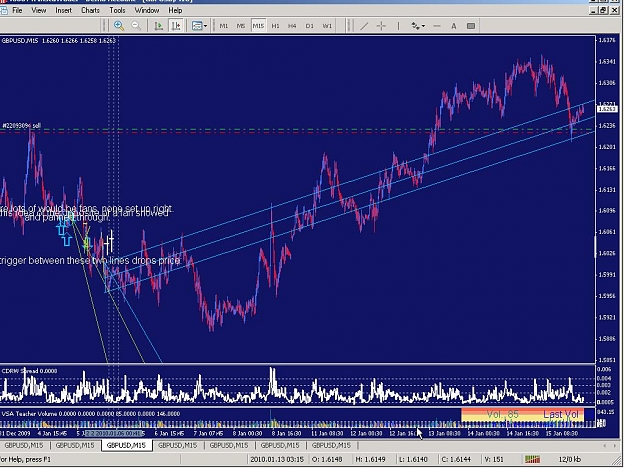Toggle chart auto scroll button
The image size is (625, 469).
(159, 26)
